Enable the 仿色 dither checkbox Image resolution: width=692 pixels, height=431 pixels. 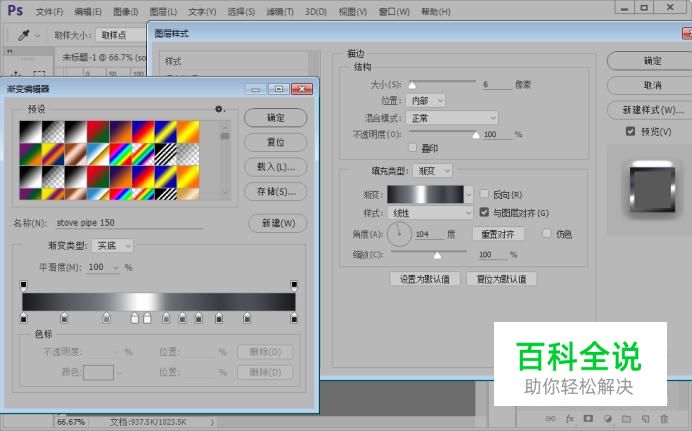[547, 233]
